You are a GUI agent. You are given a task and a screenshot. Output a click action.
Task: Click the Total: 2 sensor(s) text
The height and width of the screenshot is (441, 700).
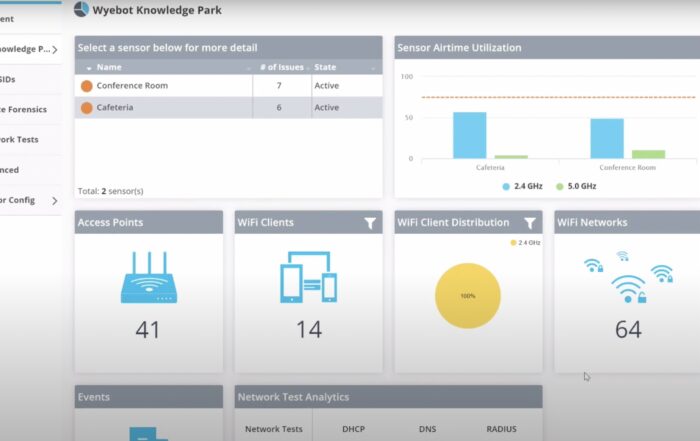(111, 191)
